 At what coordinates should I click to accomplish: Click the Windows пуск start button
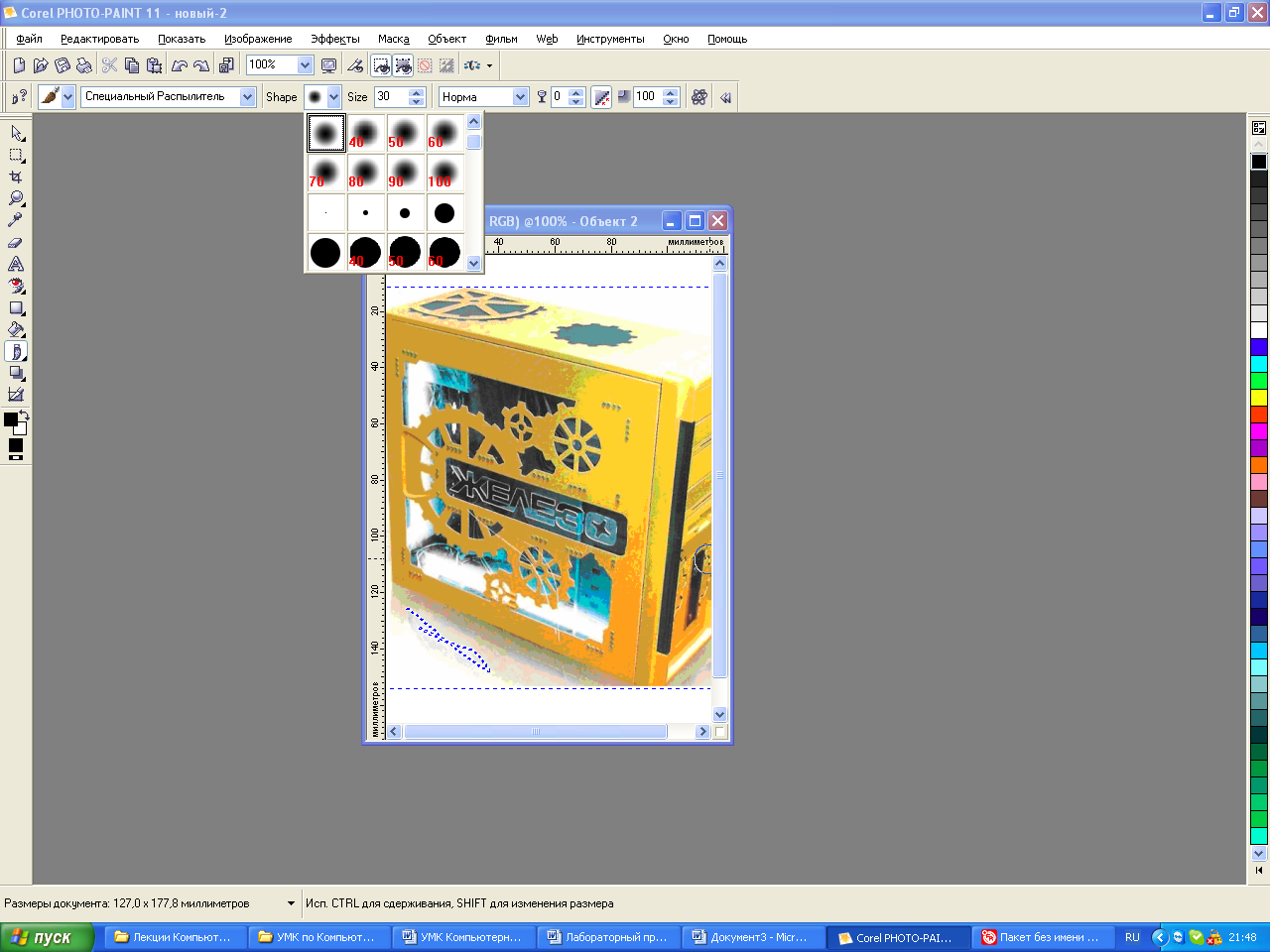coord(47,937)
